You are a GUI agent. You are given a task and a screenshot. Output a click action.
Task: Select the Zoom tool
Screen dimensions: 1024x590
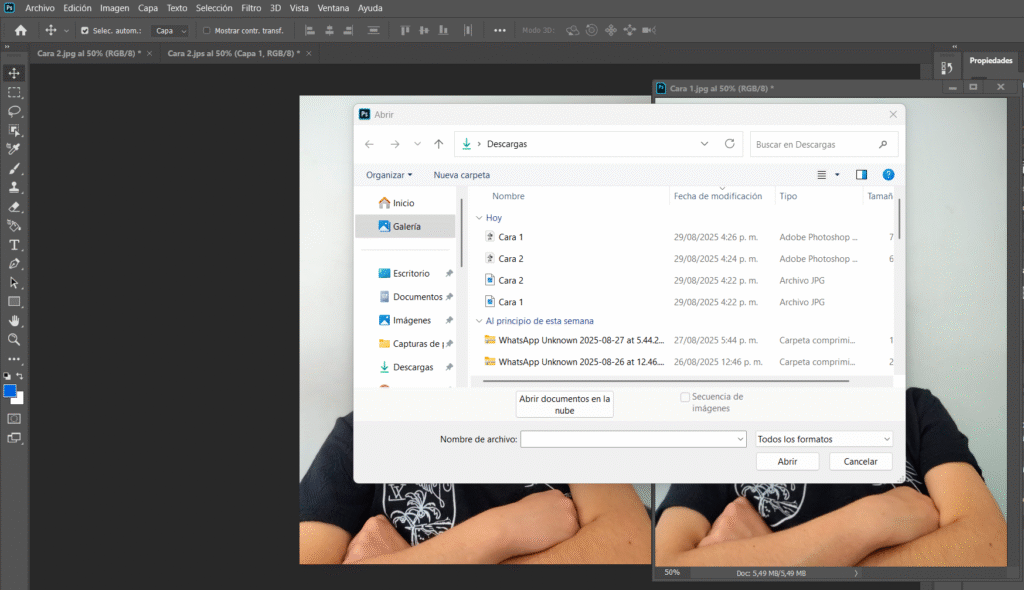(14, 340)
